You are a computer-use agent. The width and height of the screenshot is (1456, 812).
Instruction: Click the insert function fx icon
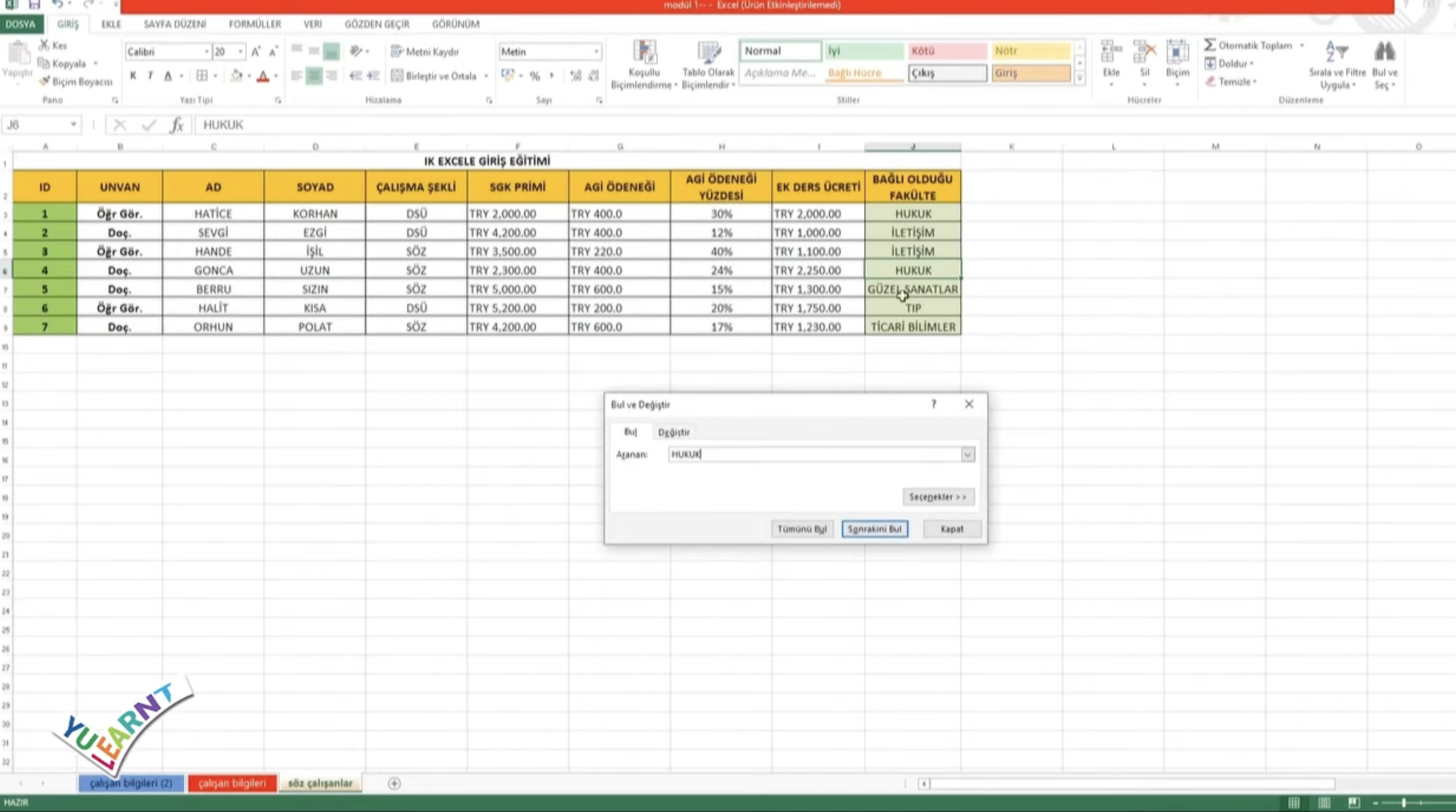(177, 125)
